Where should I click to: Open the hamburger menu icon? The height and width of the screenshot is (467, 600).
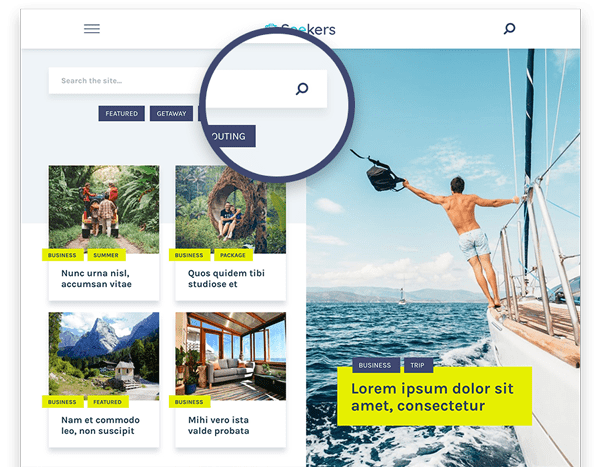coord(92,29)
